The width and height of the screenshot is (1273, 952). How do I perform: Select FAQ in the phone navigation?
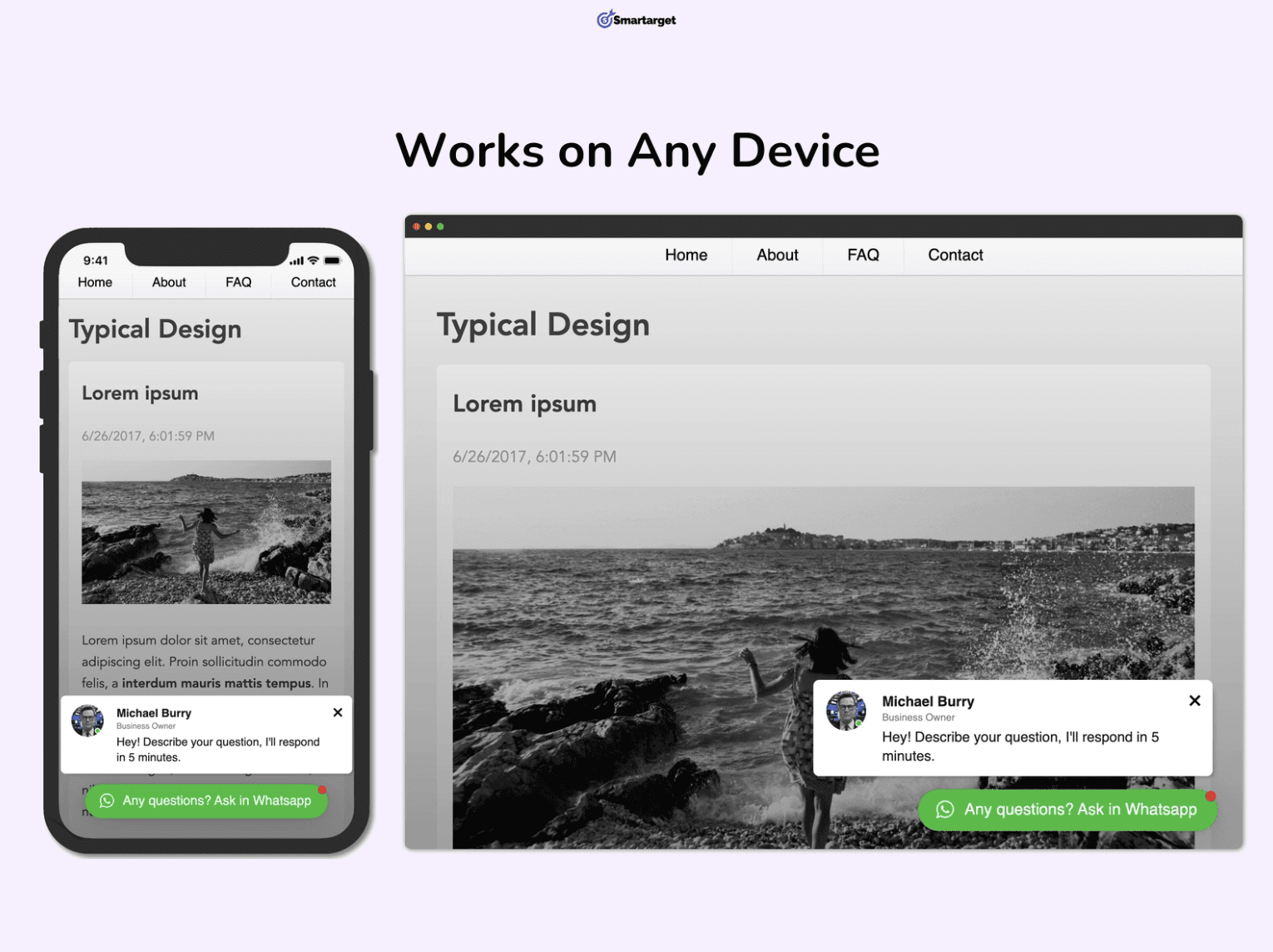pyautogui.click(x=238, y=282)
